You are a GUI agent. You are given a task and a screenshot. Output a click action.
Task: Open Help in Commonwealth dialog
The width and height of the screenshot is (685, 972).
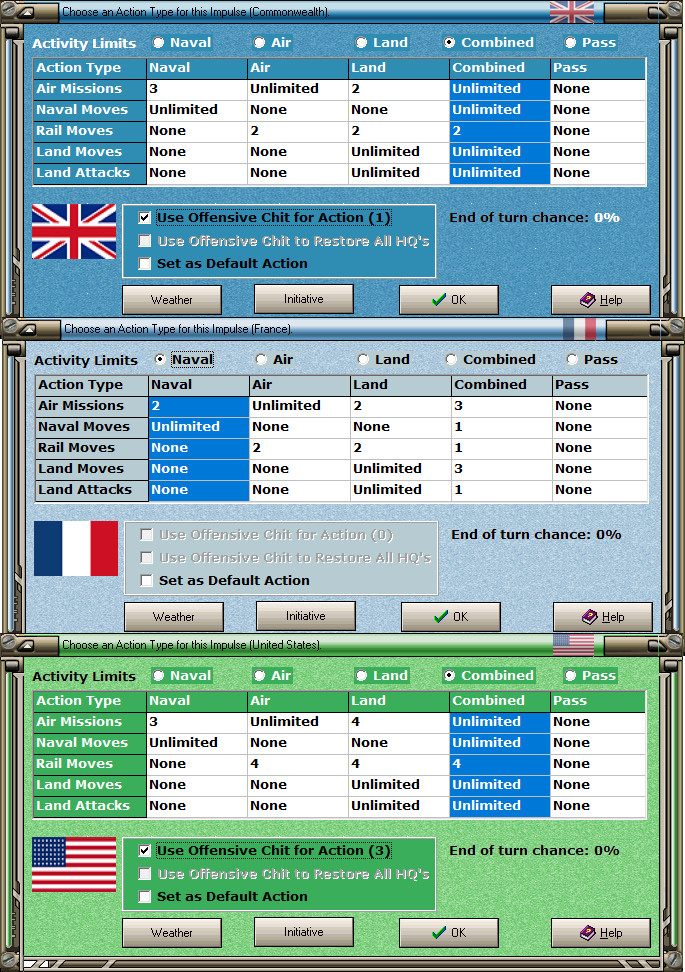point(601,300)
